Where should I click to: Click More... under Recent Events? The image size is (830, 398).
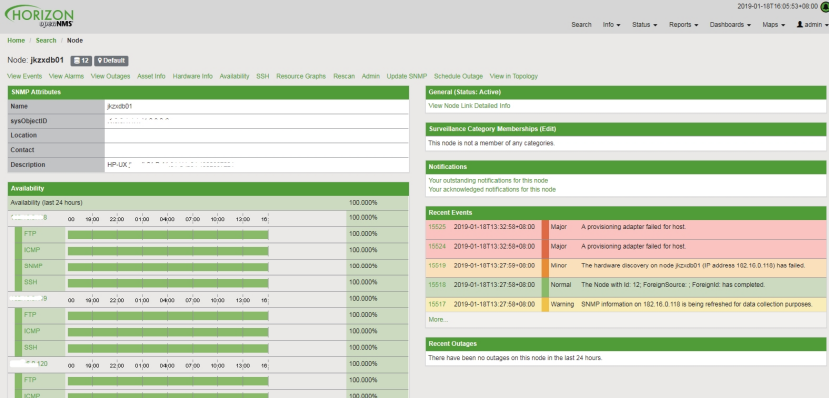438,320
